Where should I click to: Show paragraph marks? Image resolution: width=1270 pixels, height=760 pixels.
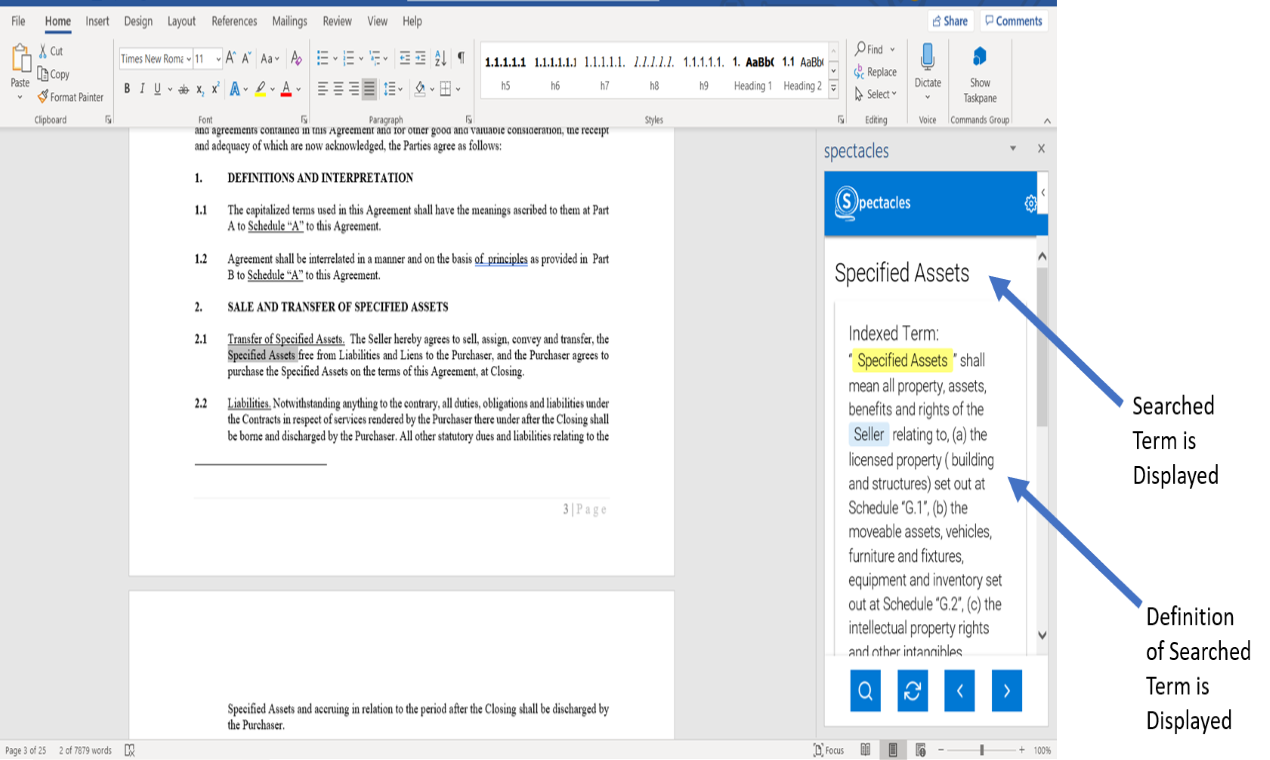[461, 58]
